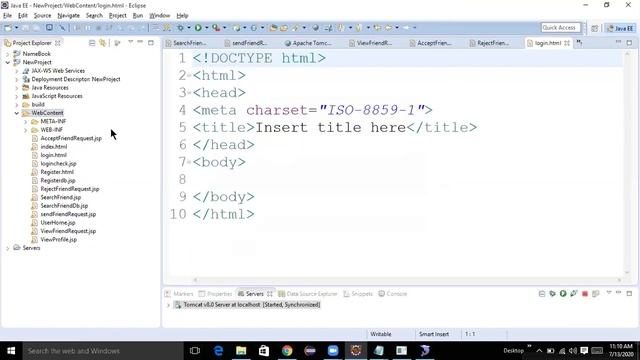The height and width of the screenshot is (360, 640).
Task: Click the Open Perspective icon
Action: (595, 28)
